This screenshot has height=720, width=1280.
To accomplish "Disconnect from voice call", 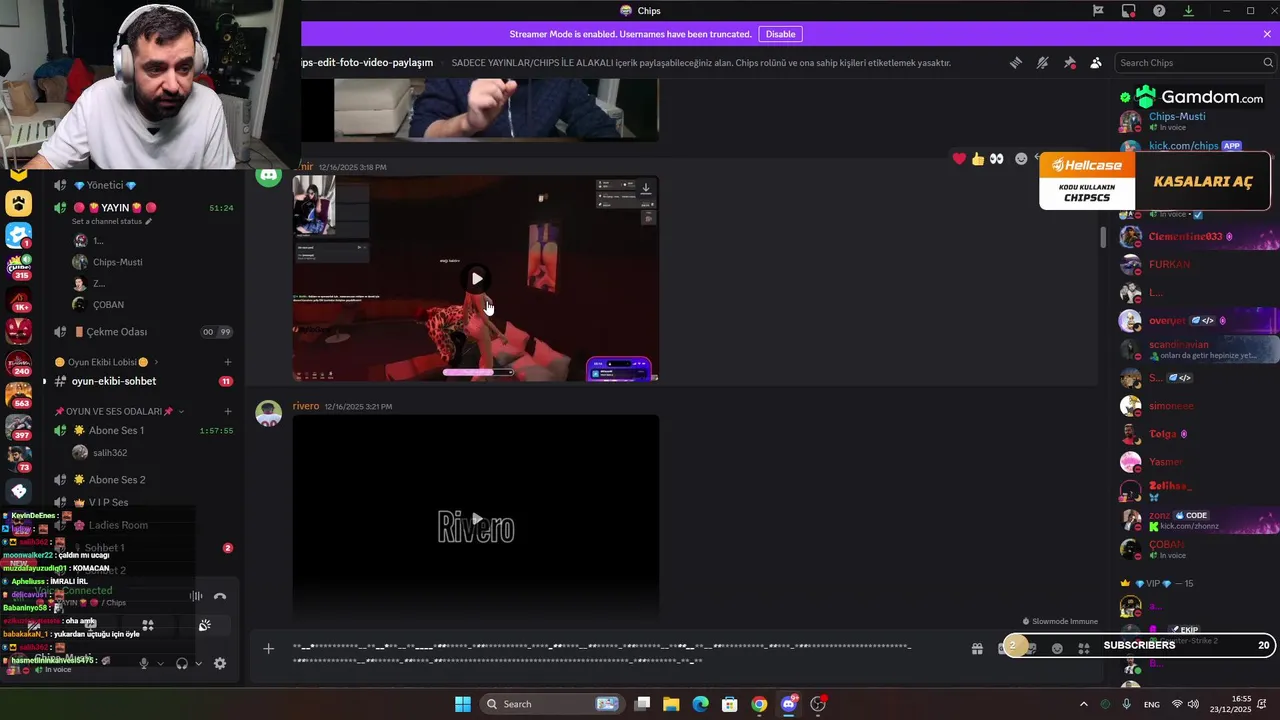I will click(220, 597).
